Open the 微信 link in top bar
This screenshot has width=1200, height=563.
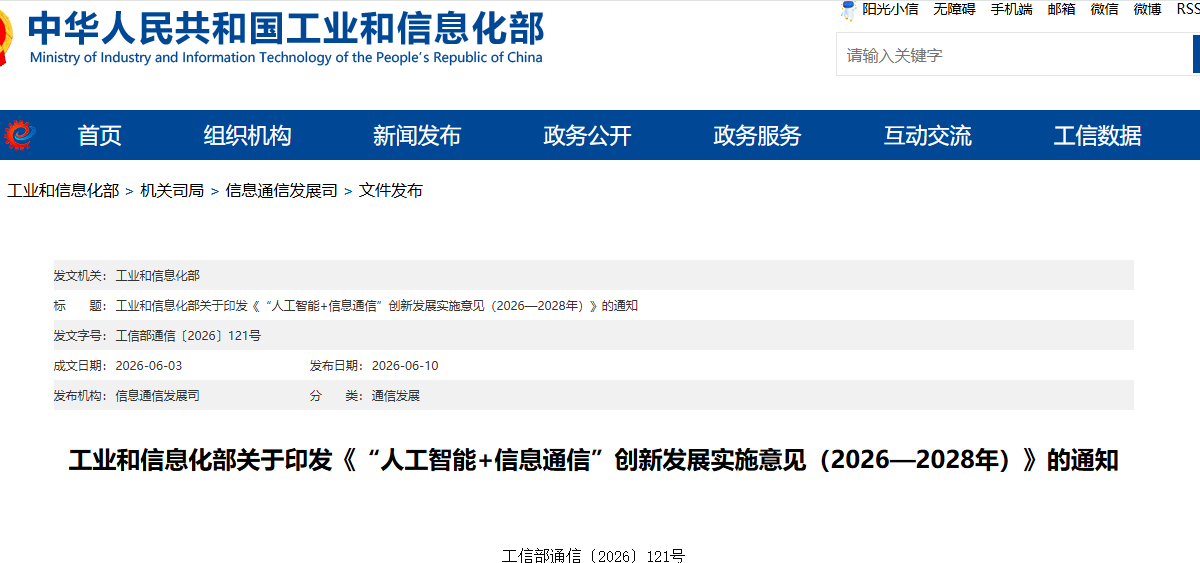1104,9
